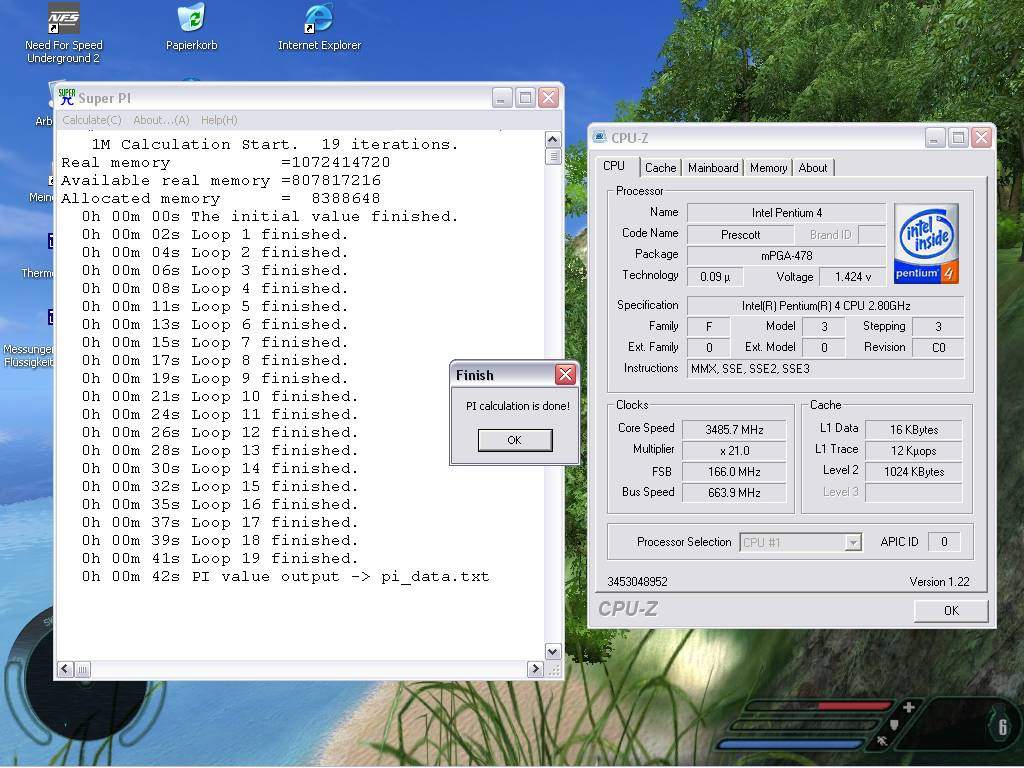Click the 'Loop 1 finished.' line
1024x768 pixels.
tap(216, 234)
